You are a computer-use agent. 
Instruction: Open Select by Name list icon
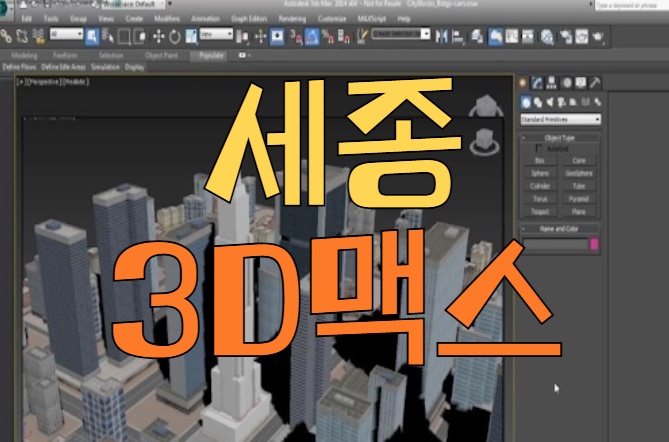point(108,36)
